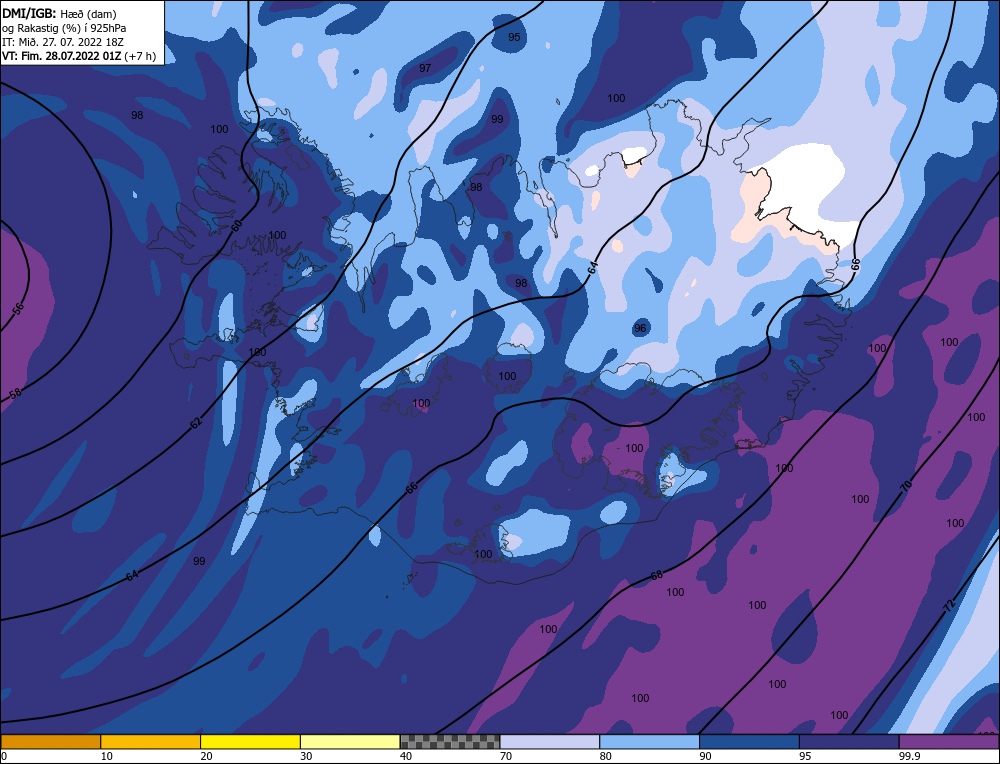The height and width of the screenshot is (764, 1000).
Task: Click the 'VT: Fim. 28.07.2022 01Z (+7 h)' line
Action: (78, 56)
